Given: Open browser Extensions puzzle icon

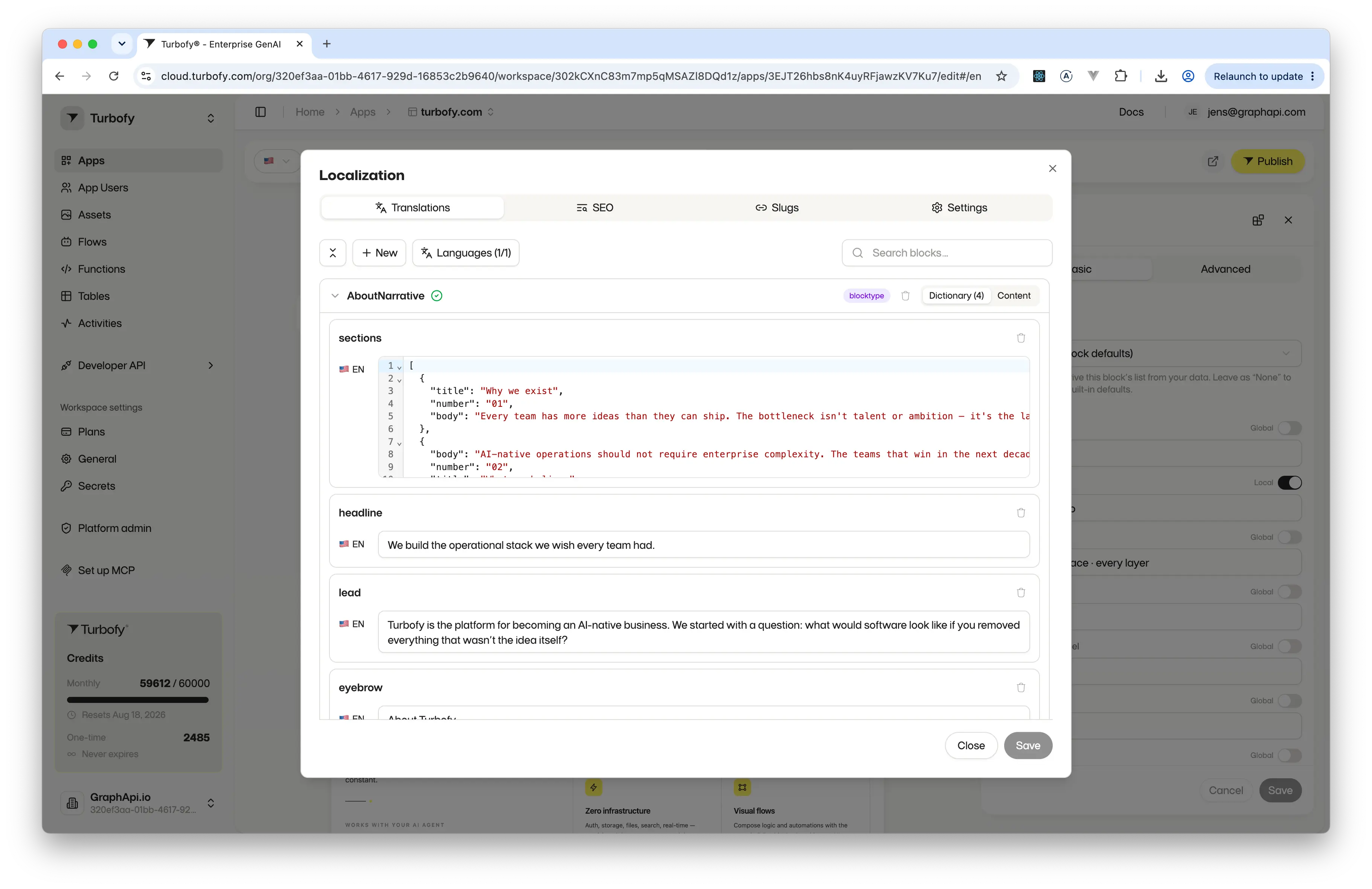Looking at the screenshot, I should pos(1120,76).
